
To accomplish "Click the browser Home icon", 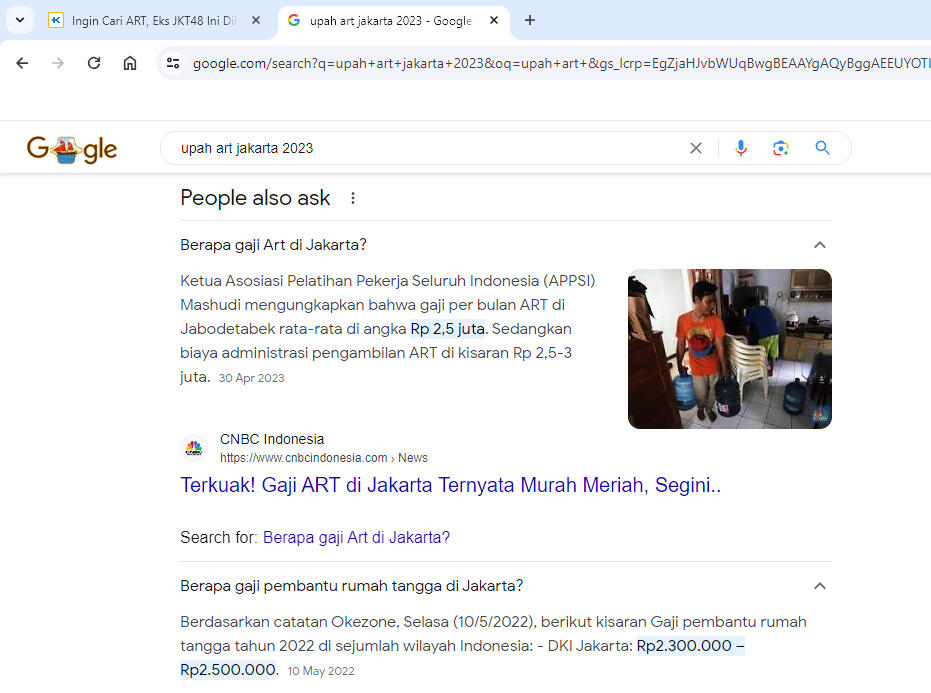I will pyautogui.click(x=130, y=61).
